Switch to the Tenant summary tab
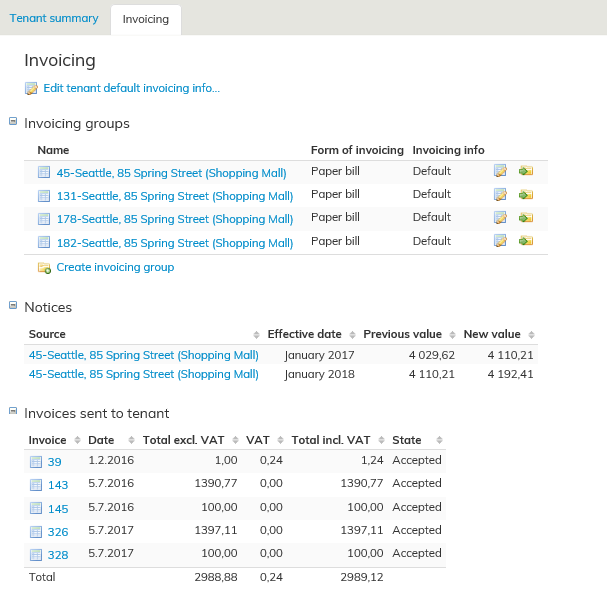Image resolution: width=607 pixels, height=598 pixels. point(54,18)
